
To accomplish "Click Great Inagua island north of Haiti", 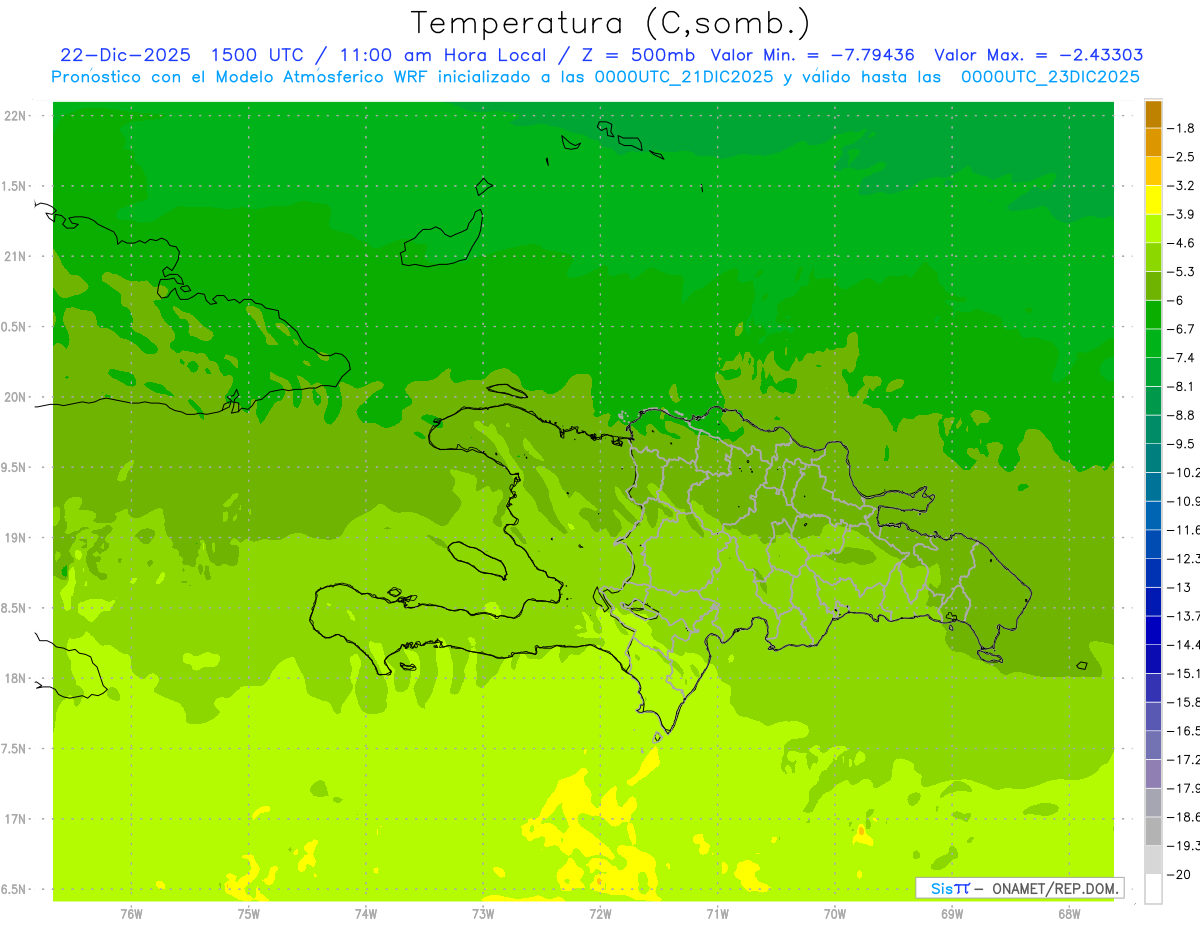I will point(441,240).
